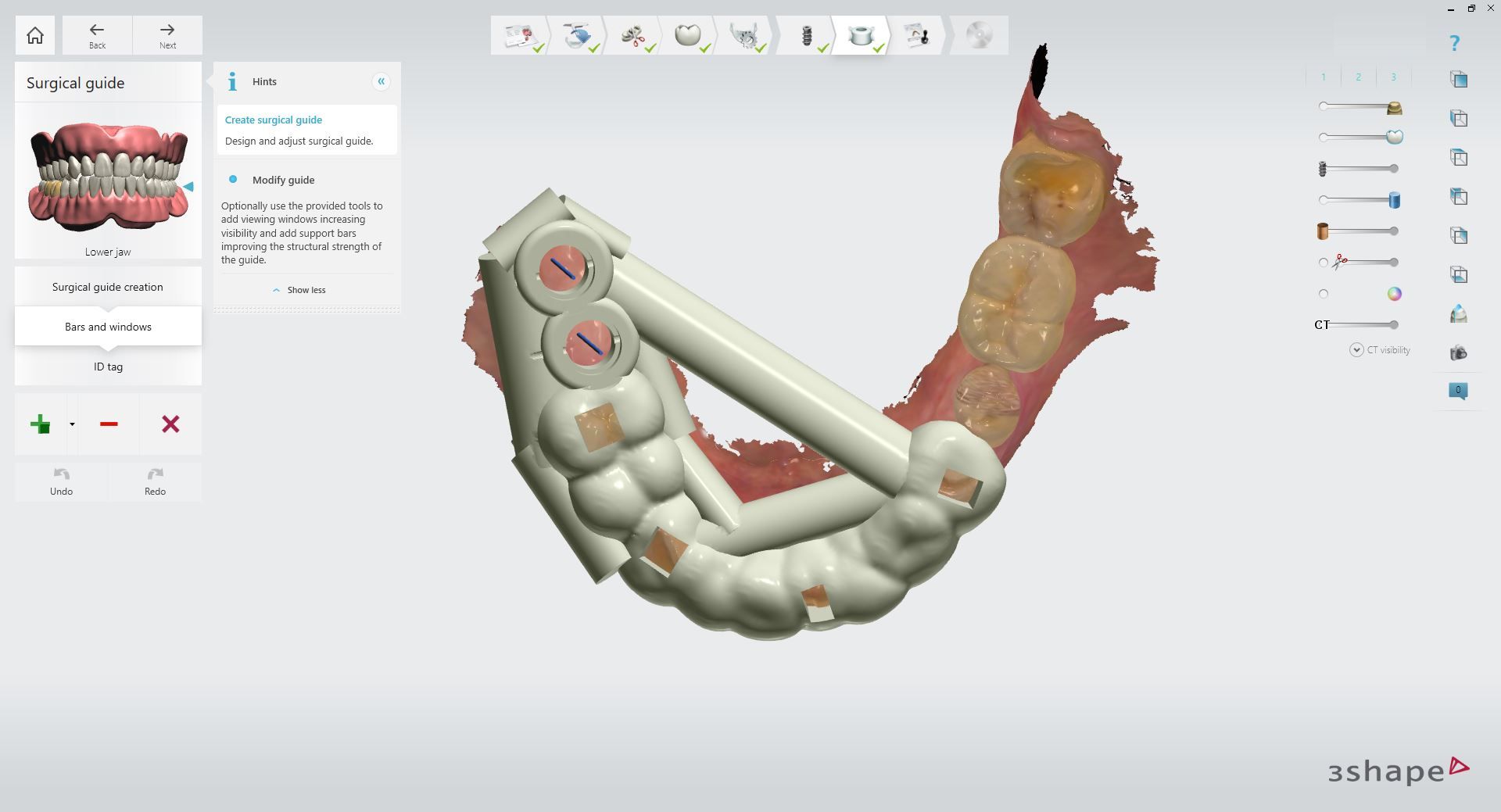This screenshot has height=812, width=1501.
Task: Open the implant planning workflow step
Action: point(807,35)
